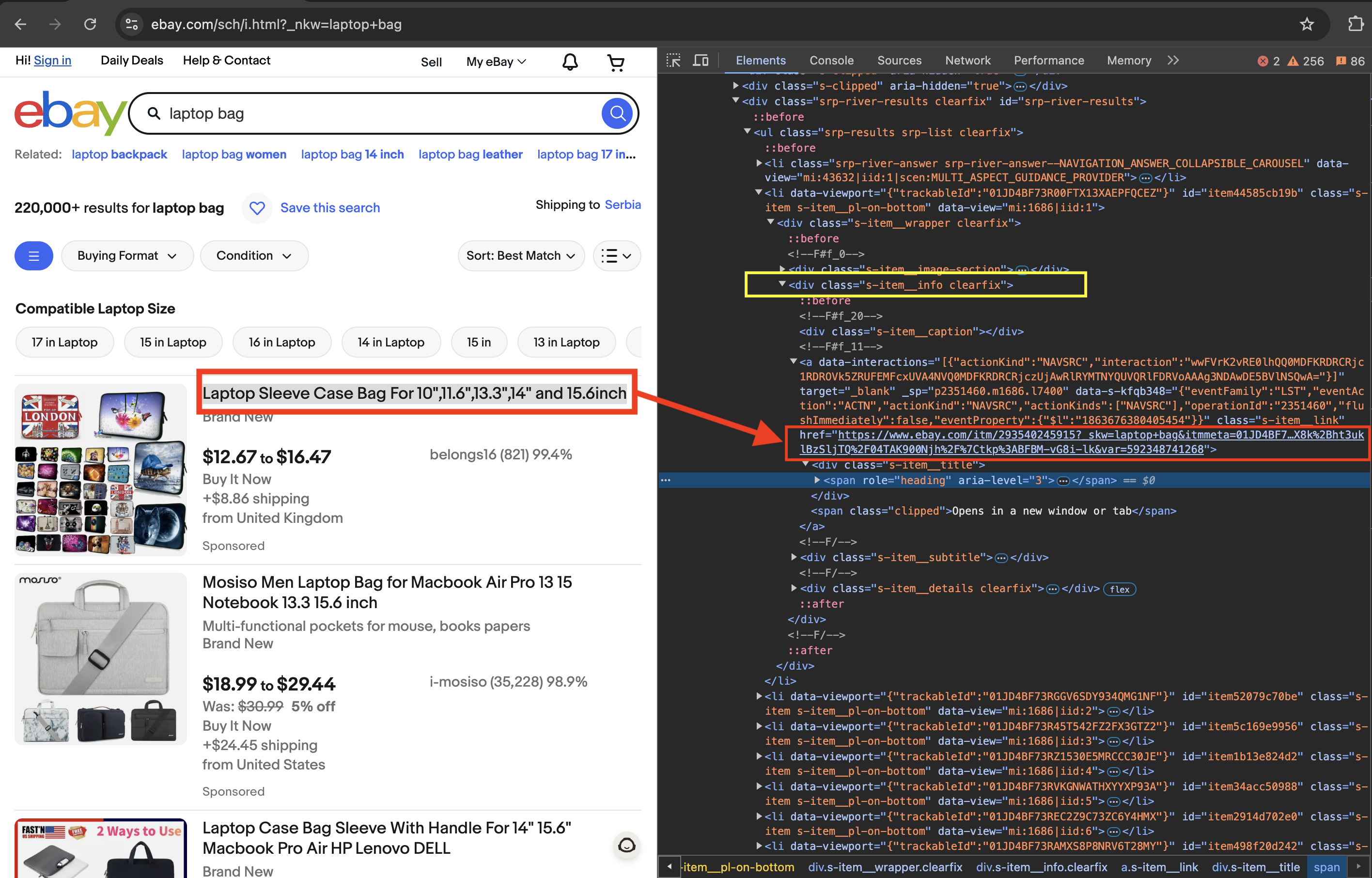Open the Condition filter dropdown

pyautogui.click(x=254, y=255)
